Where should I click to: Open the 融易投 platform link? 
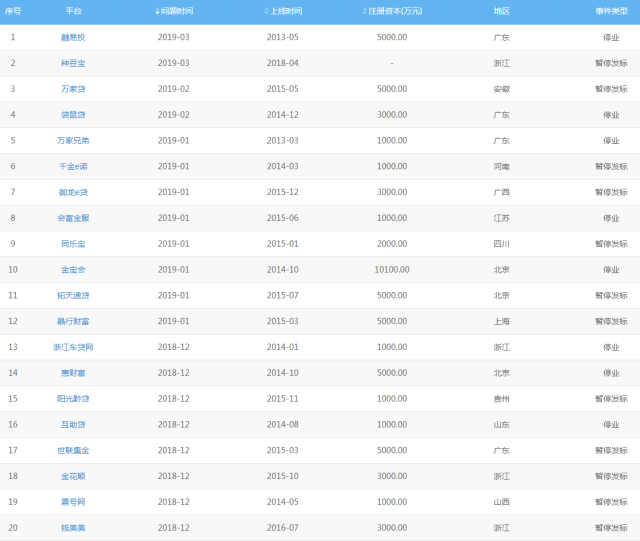click(73, 37)
